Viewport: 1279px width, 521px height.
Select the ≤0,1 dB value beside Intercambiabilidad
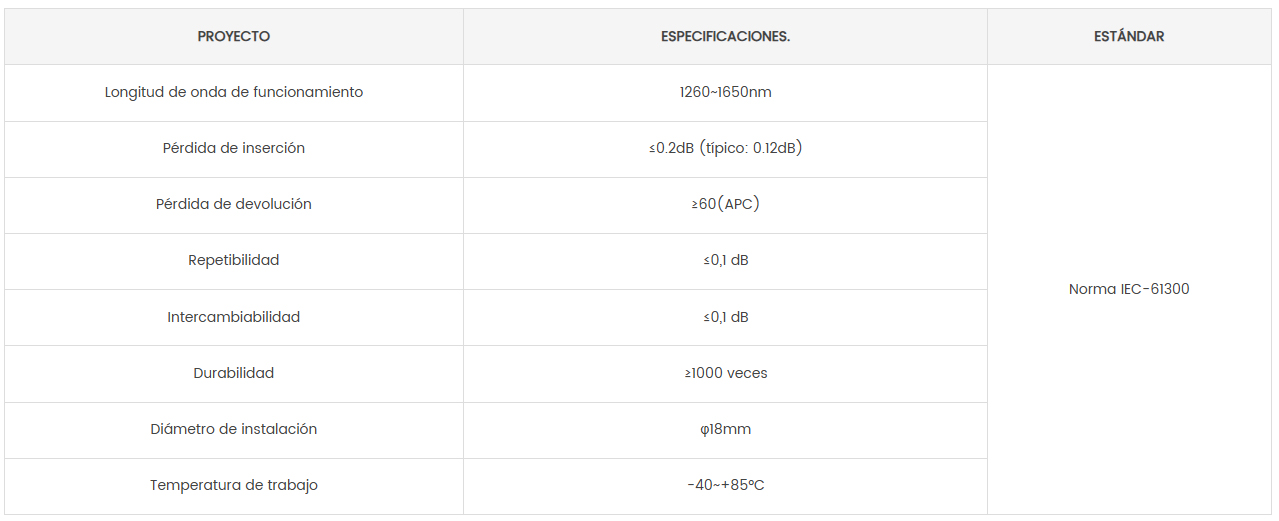(x=725, y=317)
